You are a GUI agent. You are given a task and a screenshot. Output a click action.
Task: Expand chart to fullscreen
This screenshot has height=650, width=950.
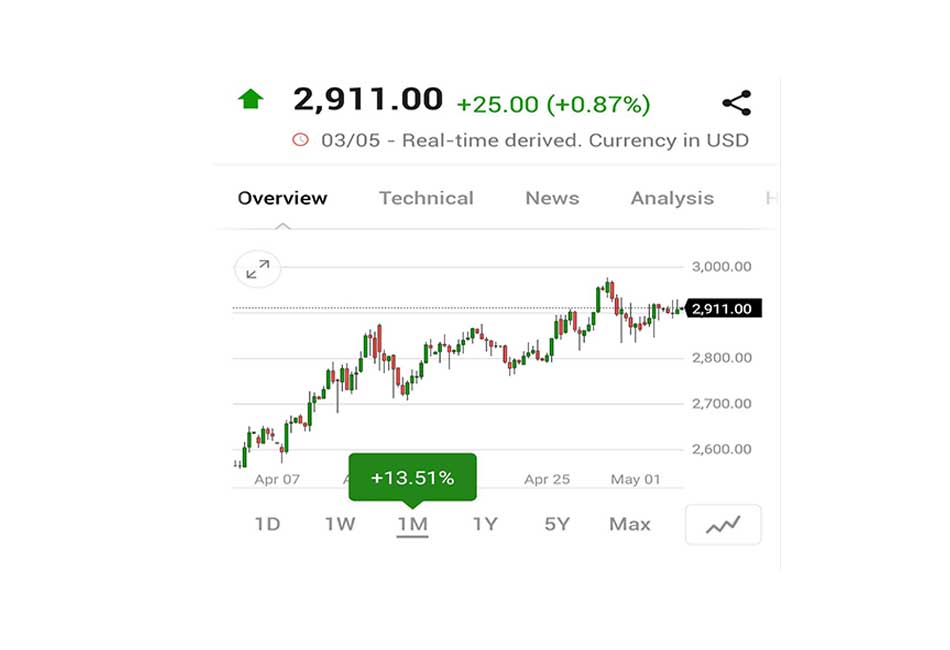point(257,269)
